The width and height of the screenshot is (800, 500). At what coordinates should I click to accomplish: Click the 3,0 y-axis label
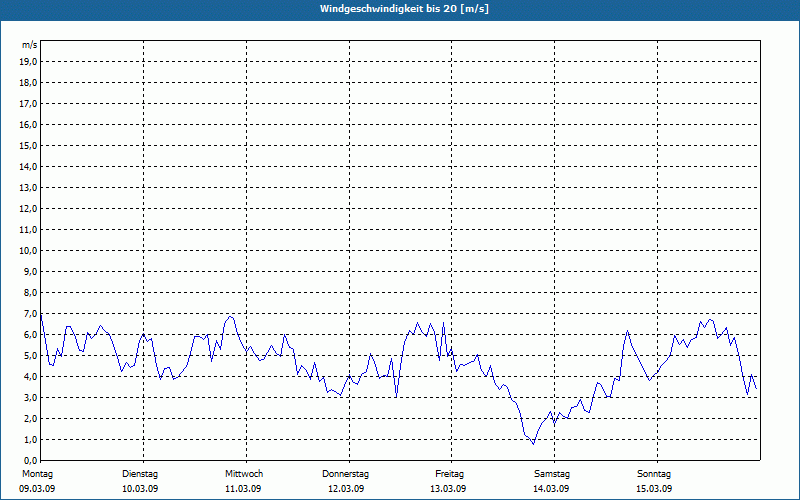click(30, 397)
